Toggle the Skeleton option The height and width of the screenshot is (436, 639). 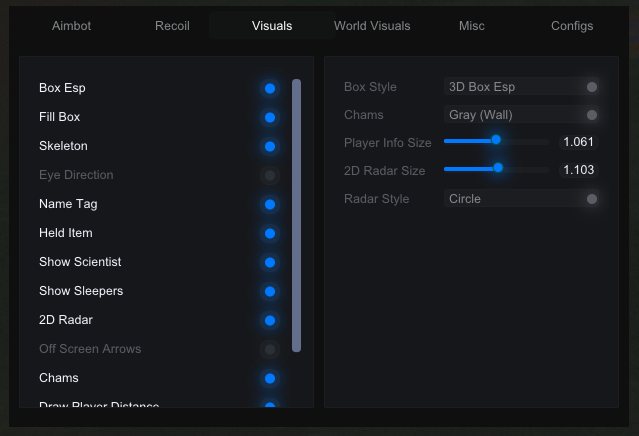[269, 146]
